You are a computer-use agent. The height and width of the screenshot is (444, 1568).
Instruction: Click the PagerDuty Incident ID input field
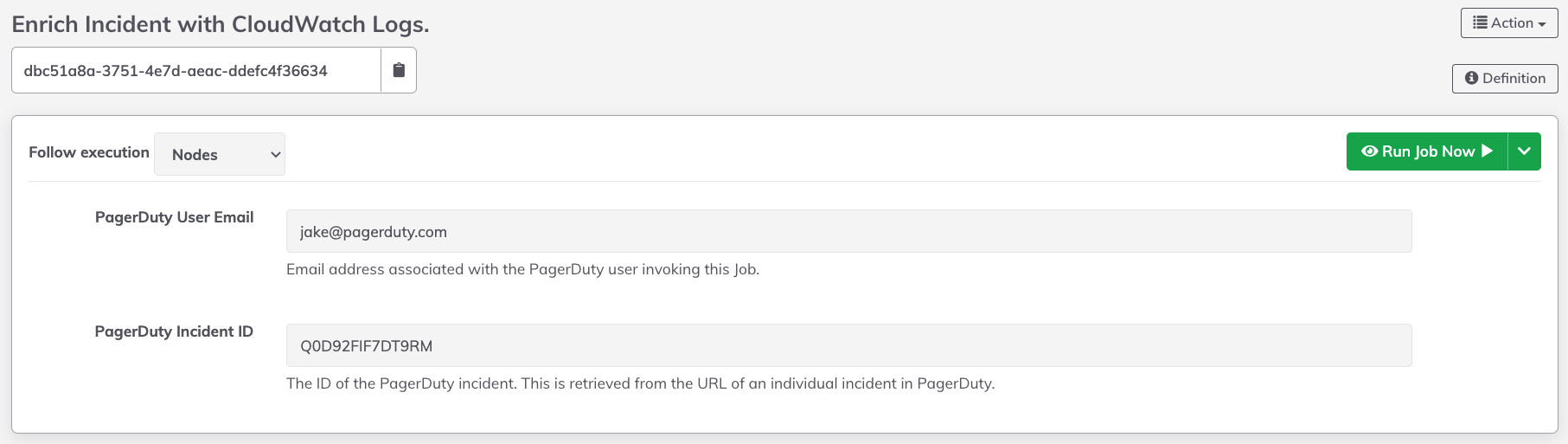[x=848, y=345]
